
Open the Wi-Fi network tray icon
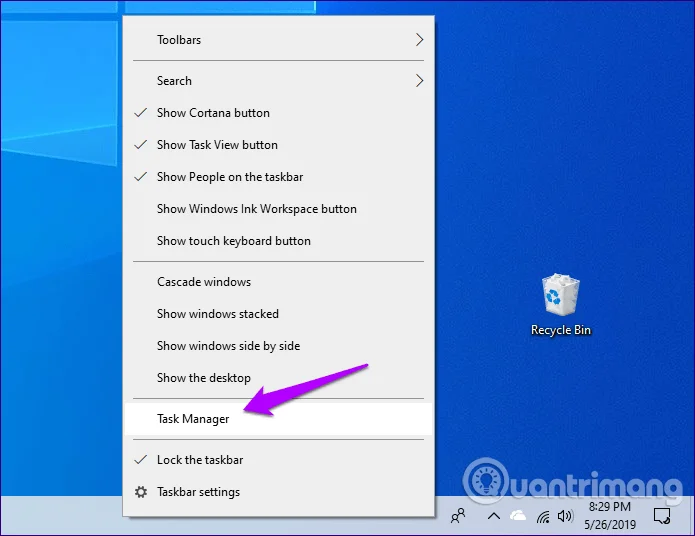(543, 516)
